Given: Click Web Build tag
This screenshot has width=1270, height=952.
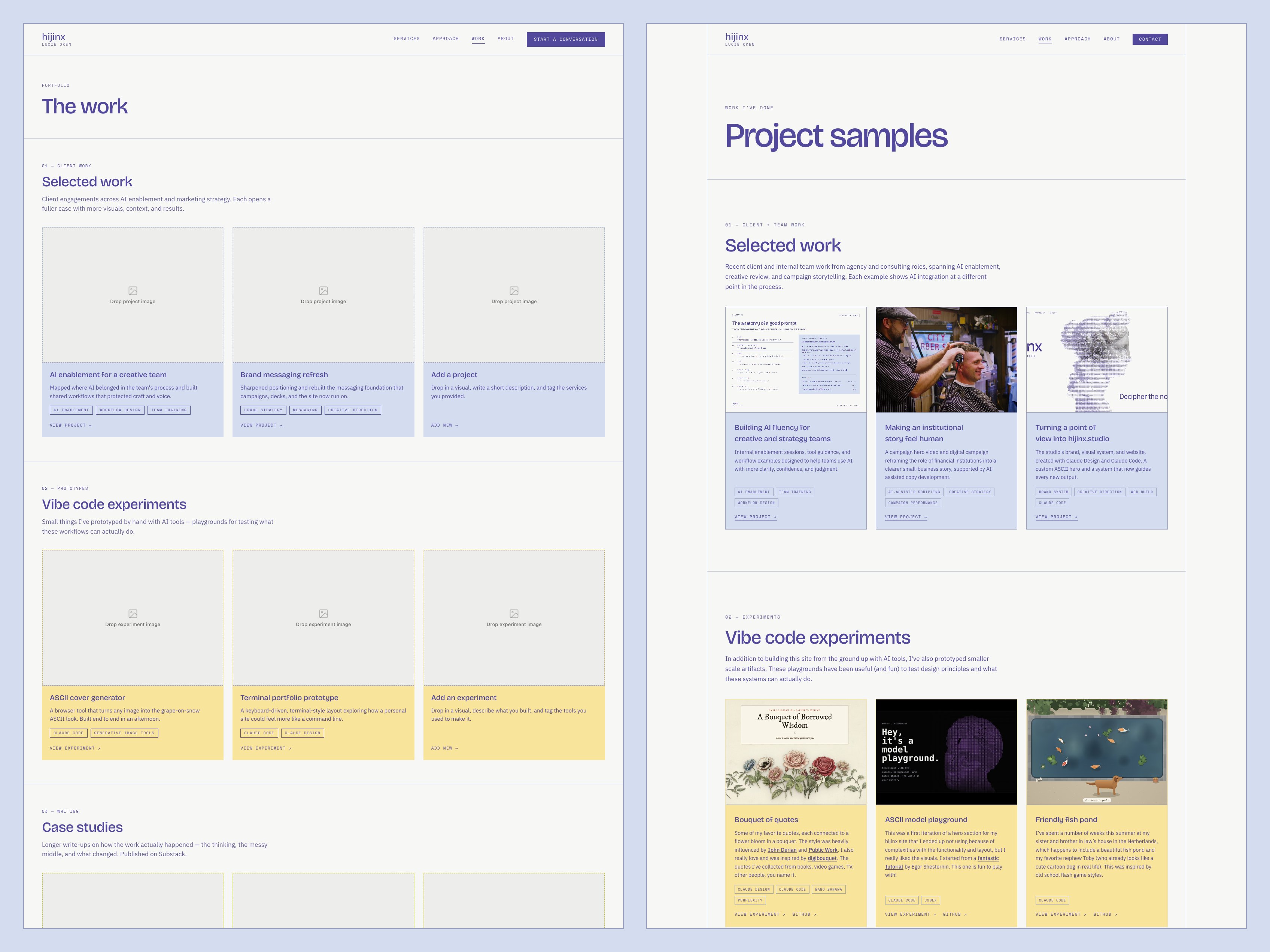Looking at the screenshot, I should pyautogui.click(x=1142, y=492).
